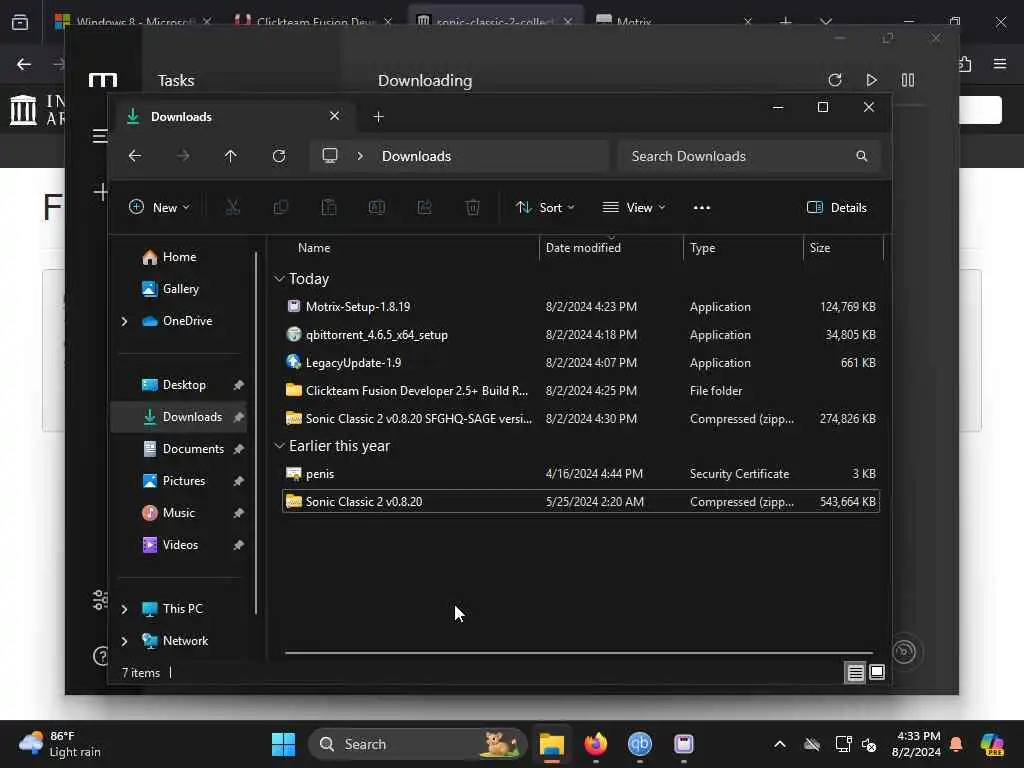1024x768 pixels.
Task: Open the See more ellipsis menu
Action: pyautogui.click(x=701, y=208)
